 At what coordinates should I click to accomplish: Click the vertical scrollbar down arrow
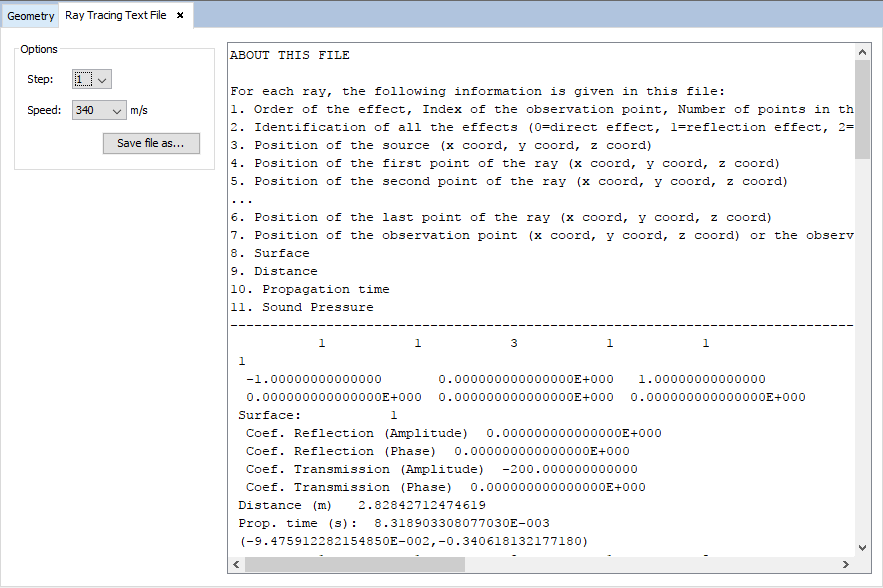(x=863, y=547)
